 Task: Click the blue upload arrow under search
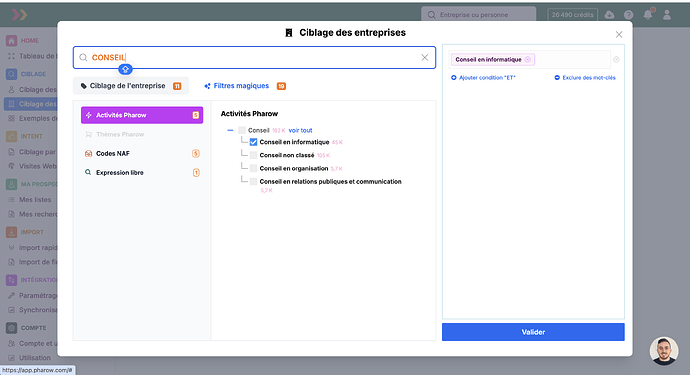pyautogui.click(x=125, y=69)
